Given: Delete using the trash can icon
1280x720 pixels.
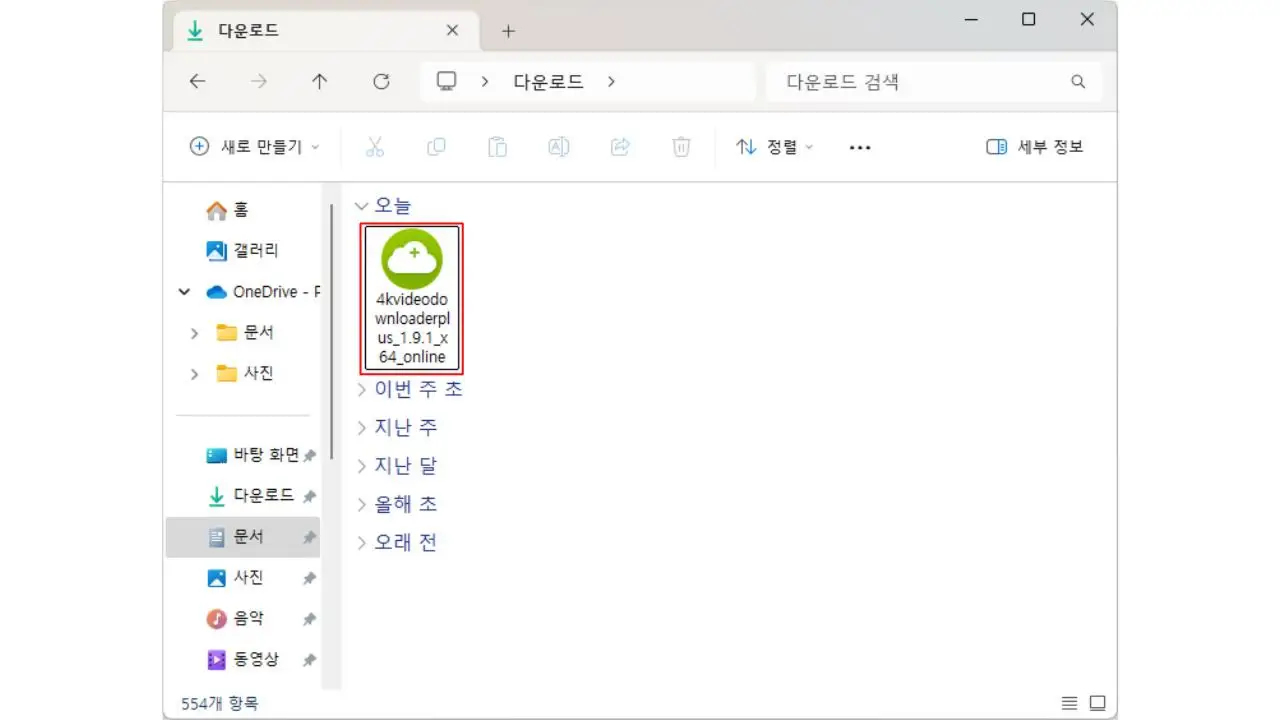Looking at the screenshot, I should pyautogui.click(x=681, y=147).
